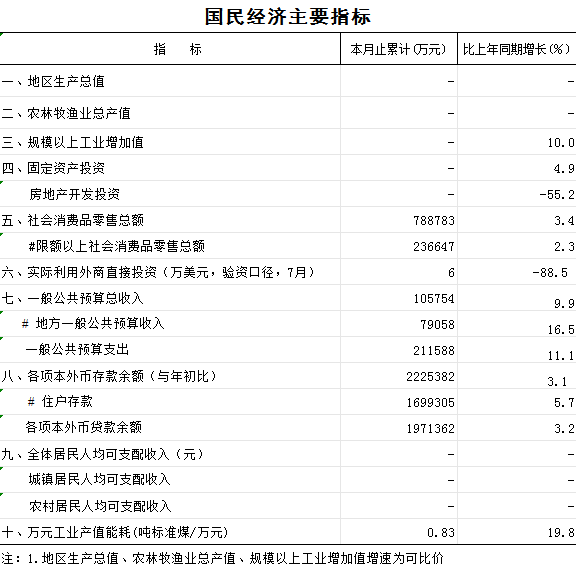576x567 pixels.
Task: Select the 城镇居民人均可支配收入 label
Action: click(100, 479)
